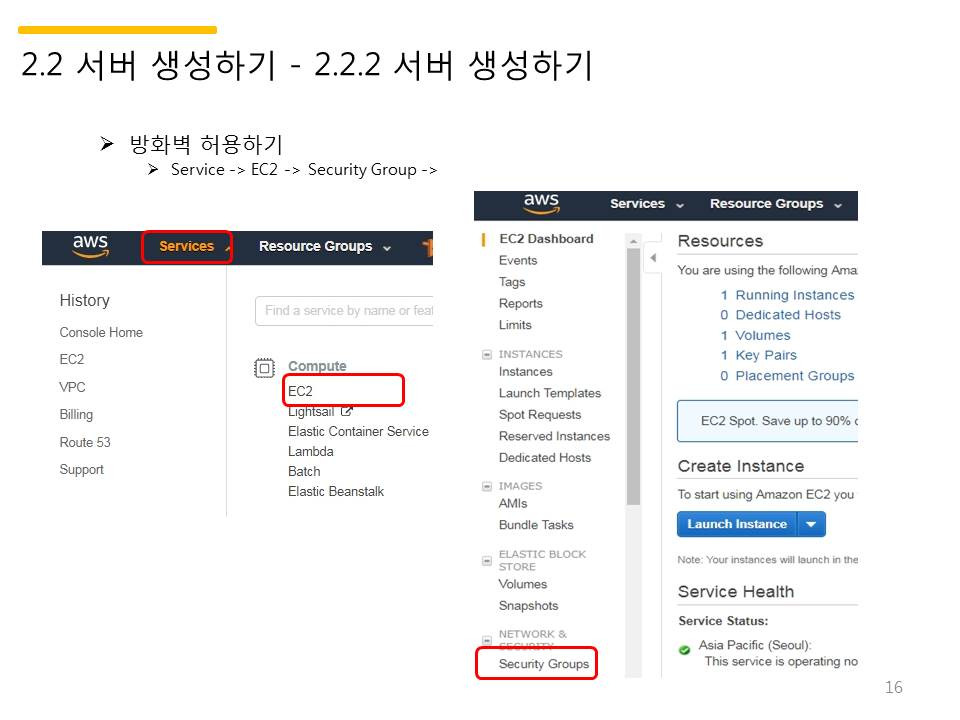Viewport: 960px width, 720px height.
Task: Open Services menu in left console
Action: [187, 246]
